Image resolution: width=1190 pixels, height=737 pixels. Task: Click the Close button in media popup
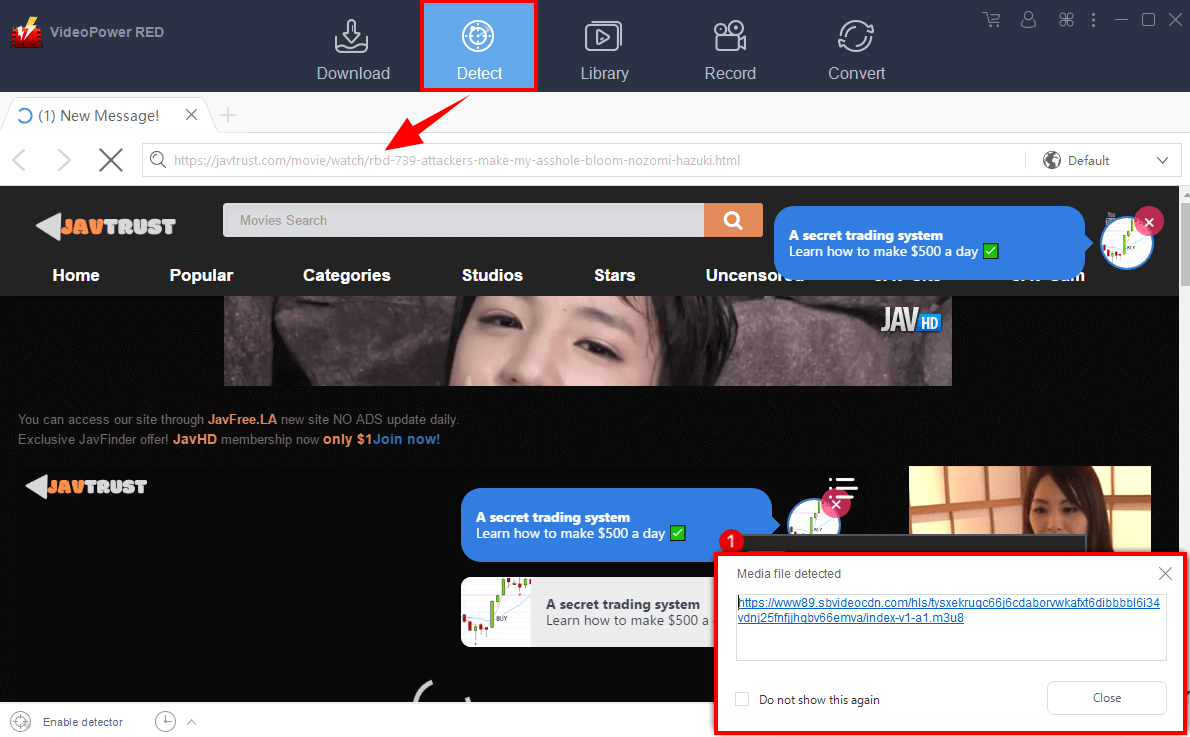point(1107,698)
